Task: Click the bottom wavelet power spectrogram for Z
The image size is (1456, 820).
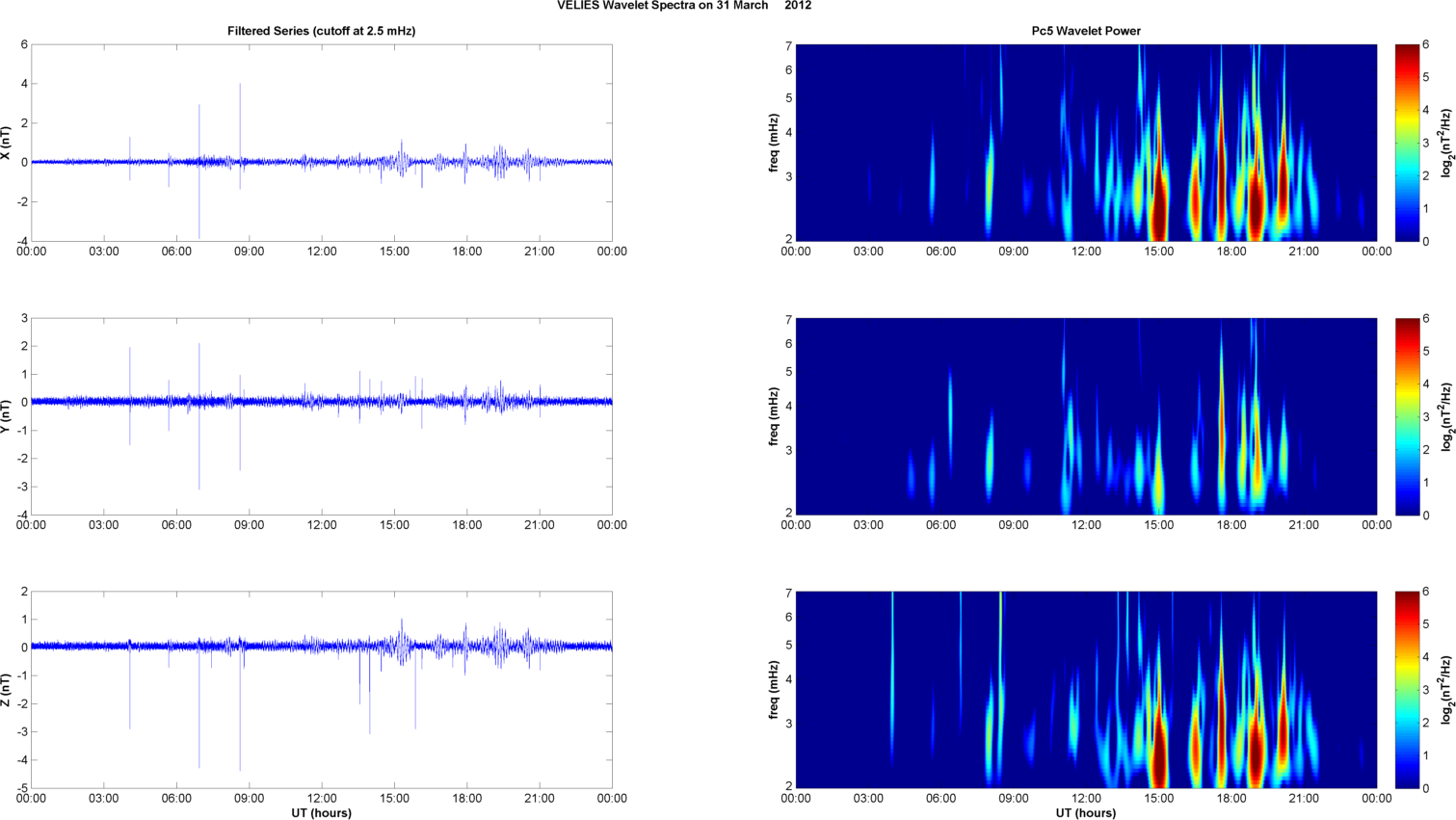Action: coord(1086,690)
